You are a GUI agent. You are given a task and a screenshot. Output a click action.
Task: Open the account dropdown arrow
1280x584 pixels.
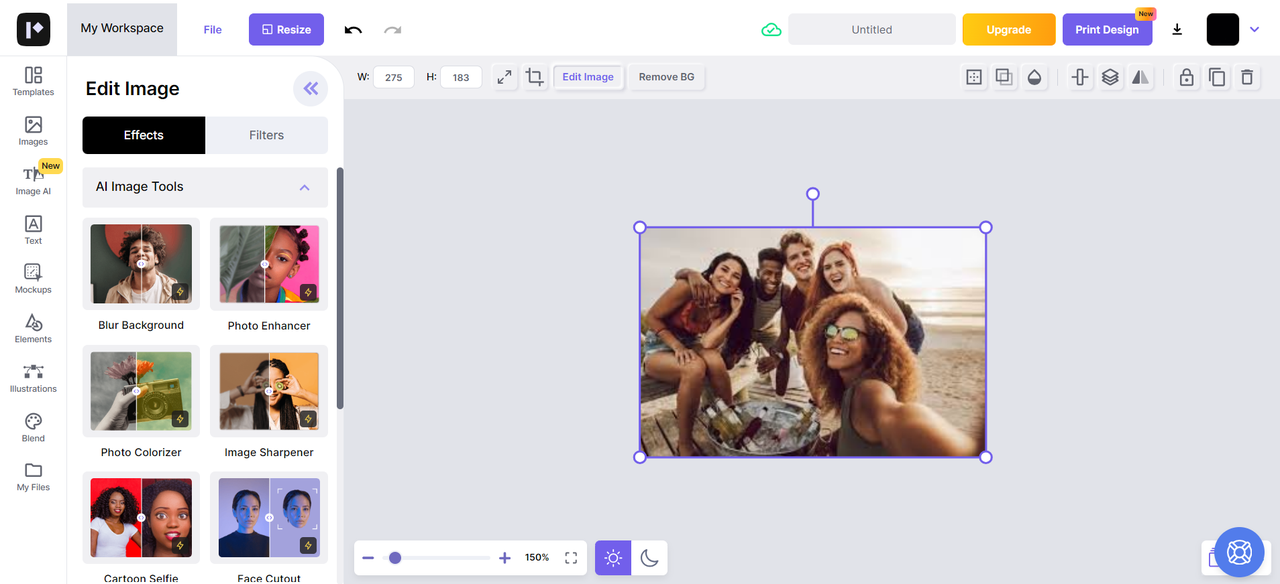(1255, 30)
